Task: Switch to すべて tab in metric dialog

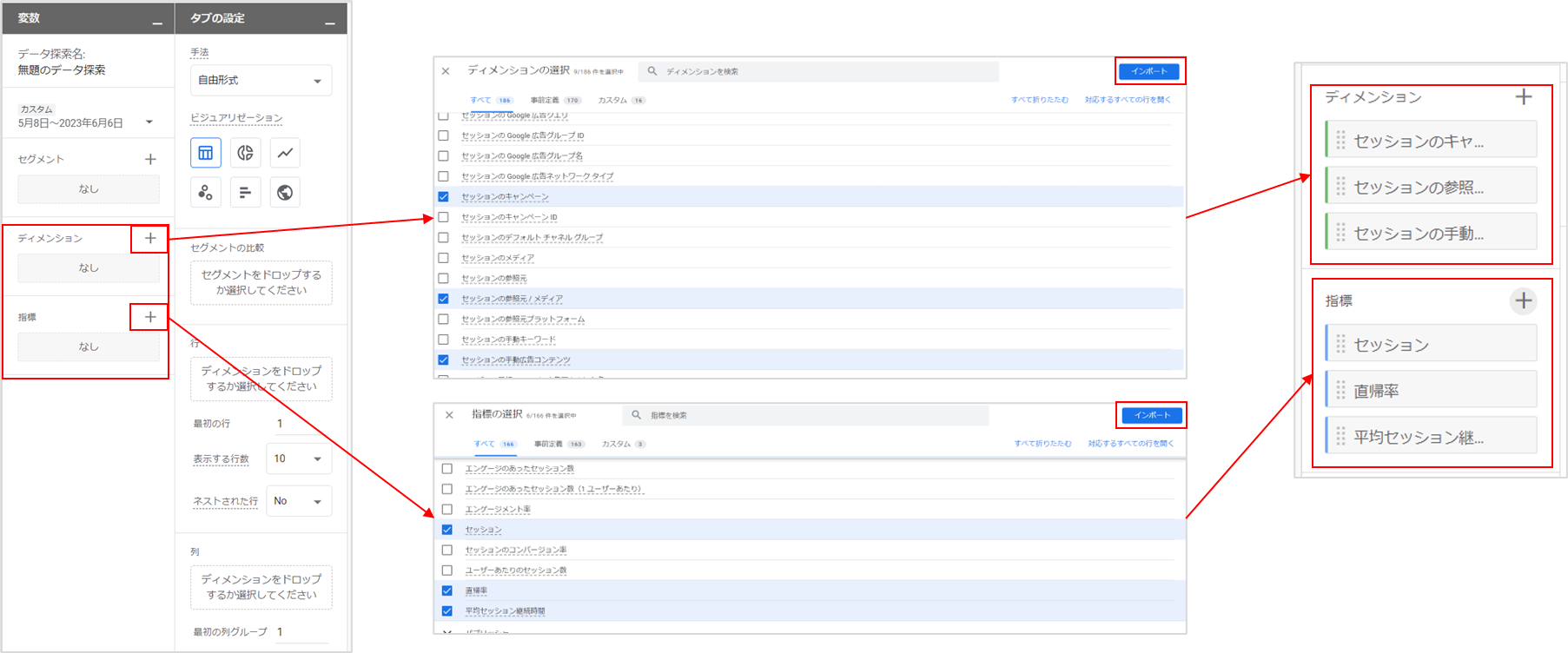Action: 494,444
